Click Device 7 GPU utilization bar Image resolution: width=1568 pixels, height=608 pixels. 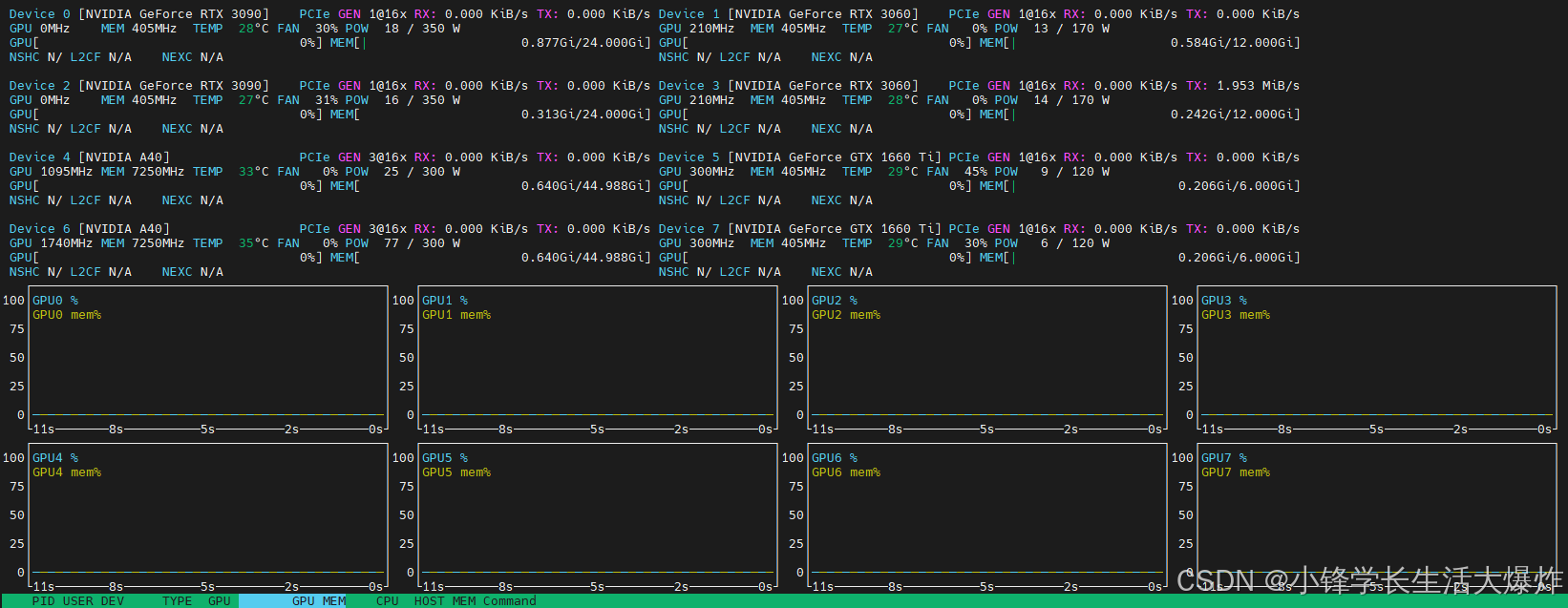click(x=816, y=258)
